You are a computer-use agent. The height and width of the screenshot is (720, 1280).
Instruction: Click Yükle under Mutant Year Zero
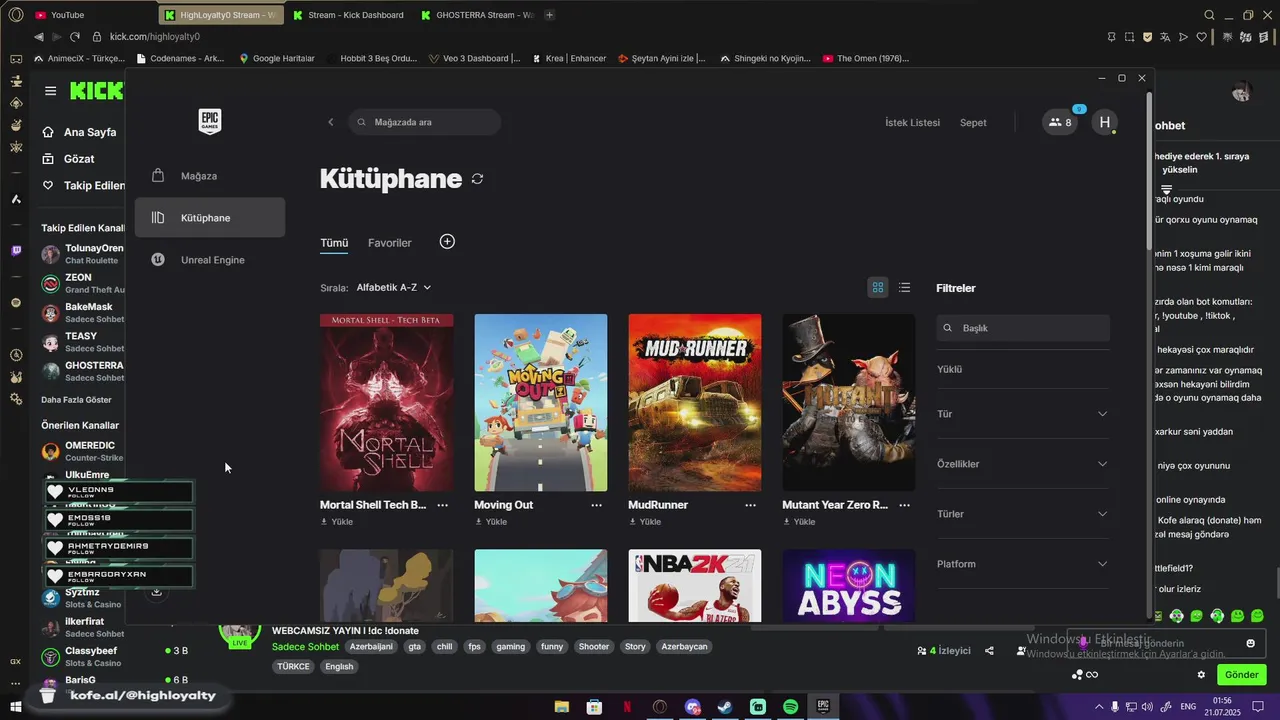tap(799, 522)
